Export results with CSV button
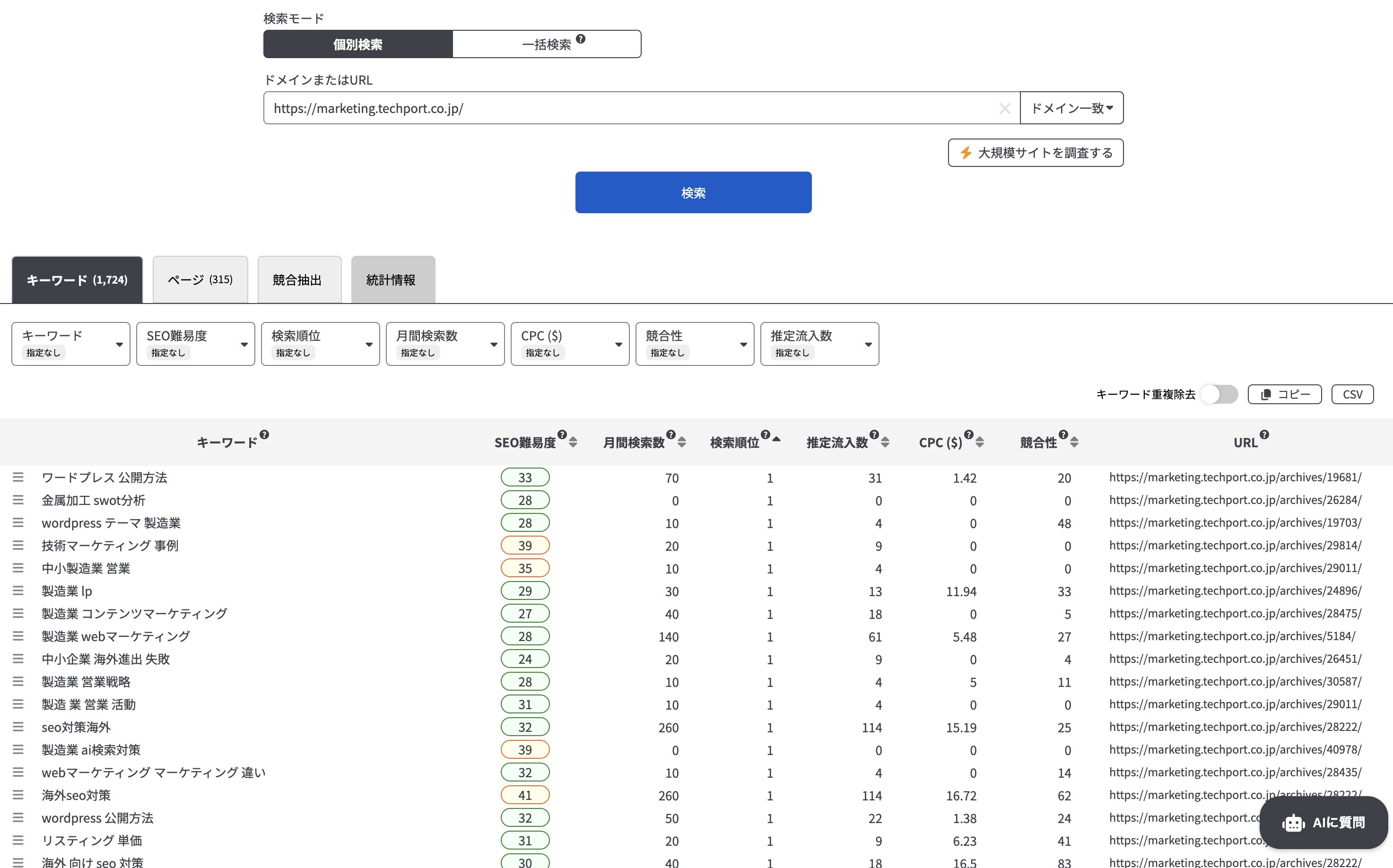Viewport: 1393px width, 868px height. pos(1352,394)
